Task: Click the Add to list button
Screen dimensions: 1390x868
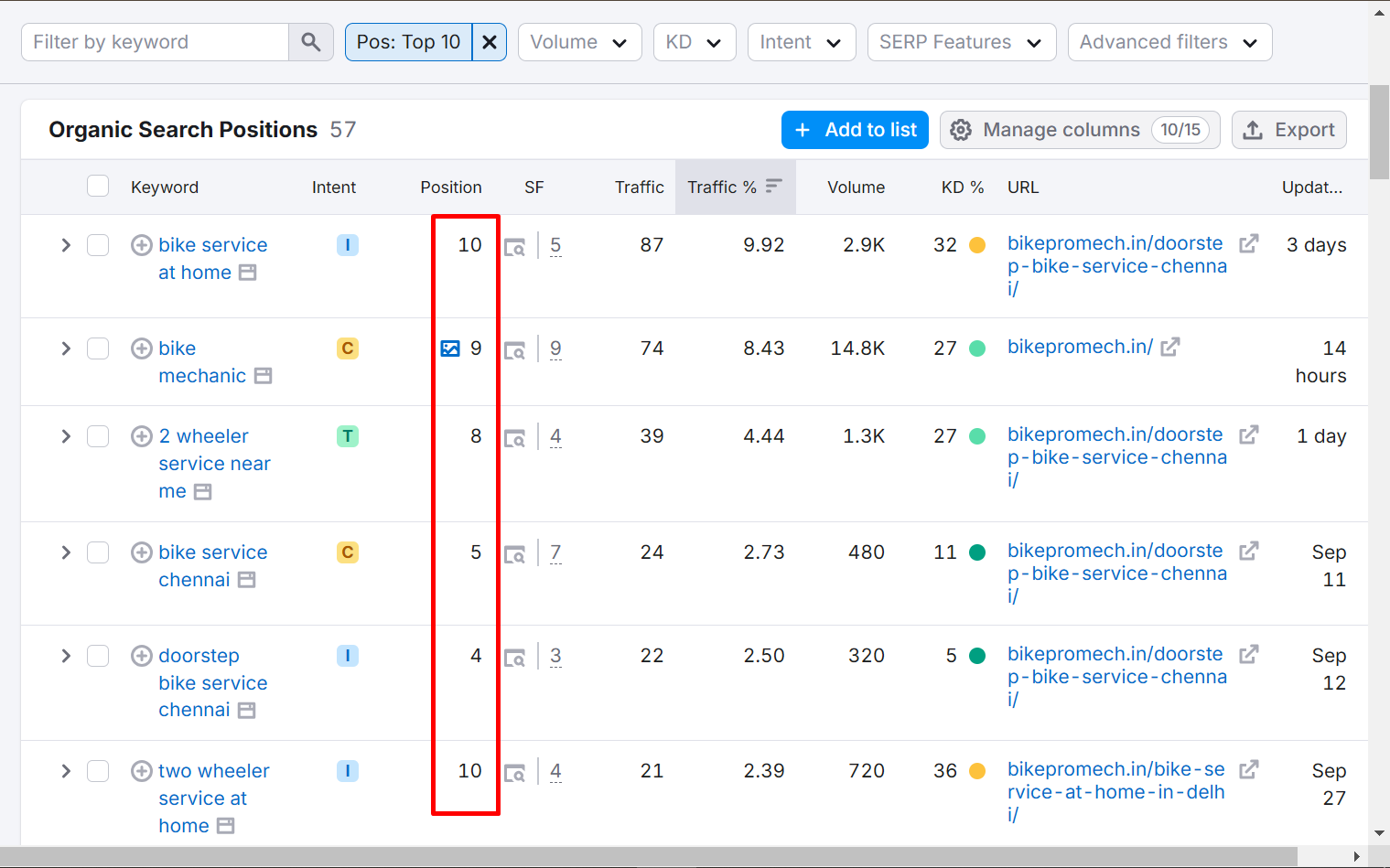Action: (x=855, y=130)
